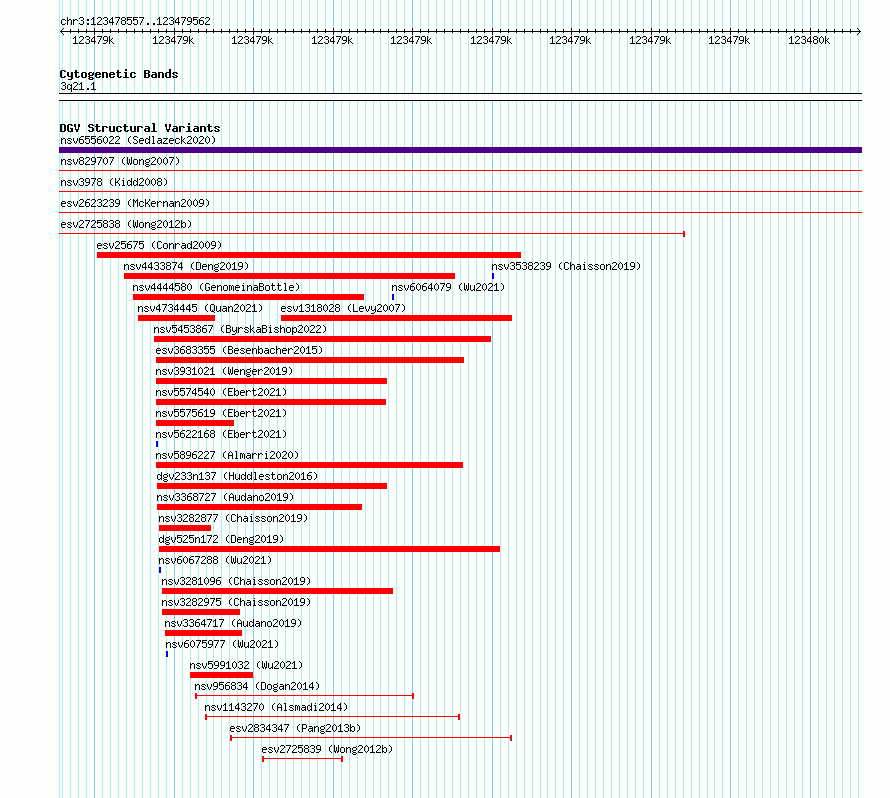
Task: Click the red bar under nsv5991032
Action: [x=221, y=675]
